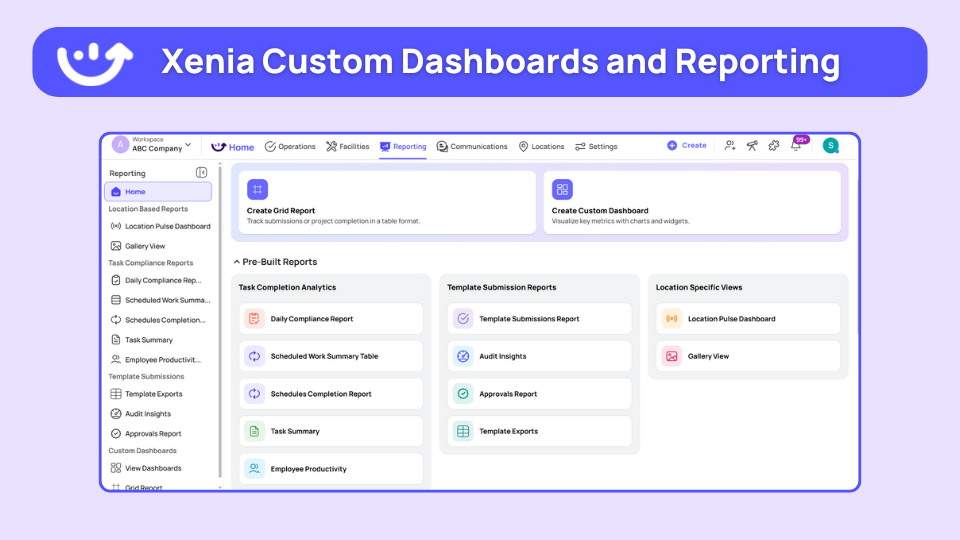Open the Template Exports card

pos(539,431)
